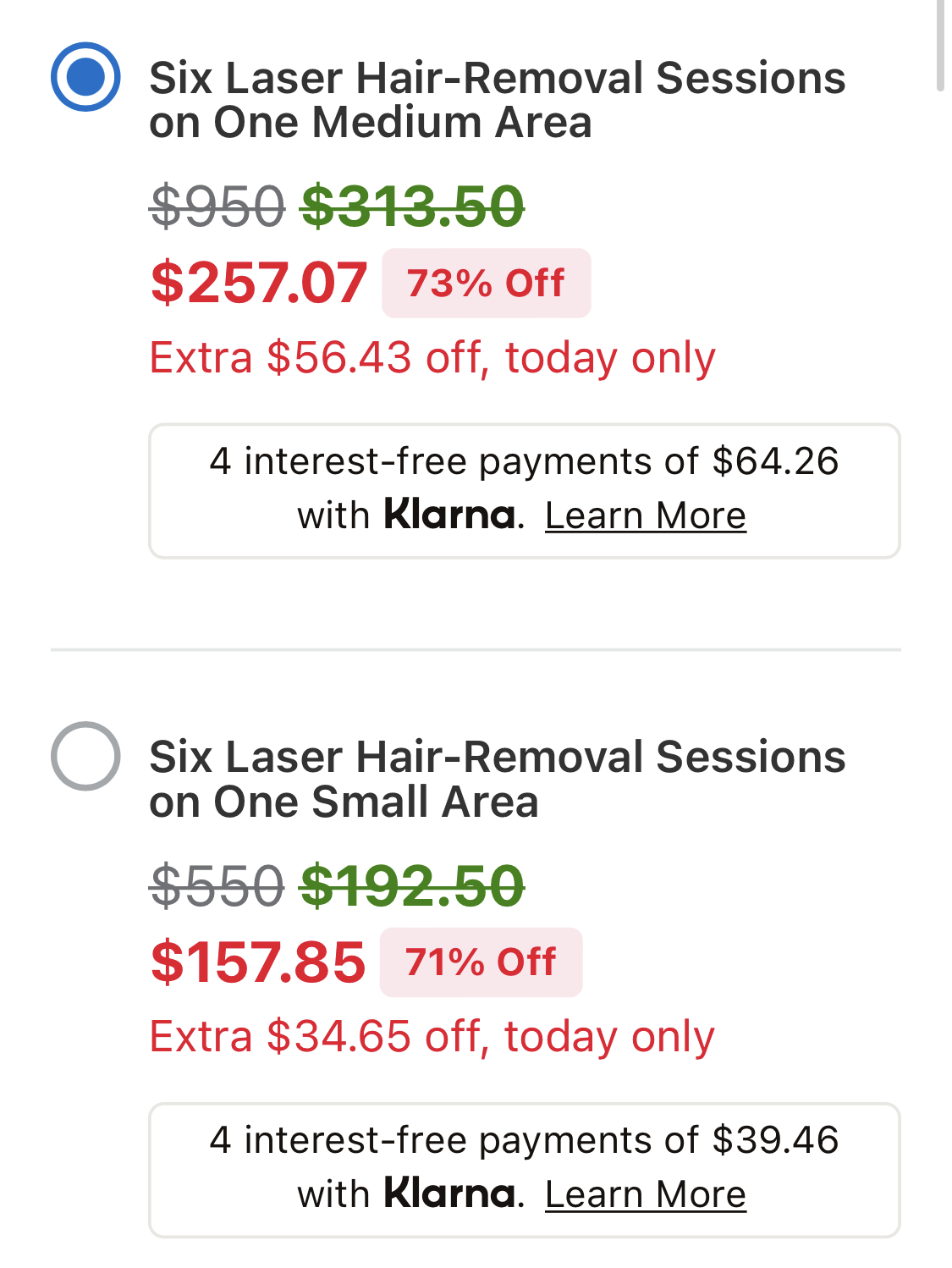Click the Extra $34.65 off today only text

[432, 1036]
